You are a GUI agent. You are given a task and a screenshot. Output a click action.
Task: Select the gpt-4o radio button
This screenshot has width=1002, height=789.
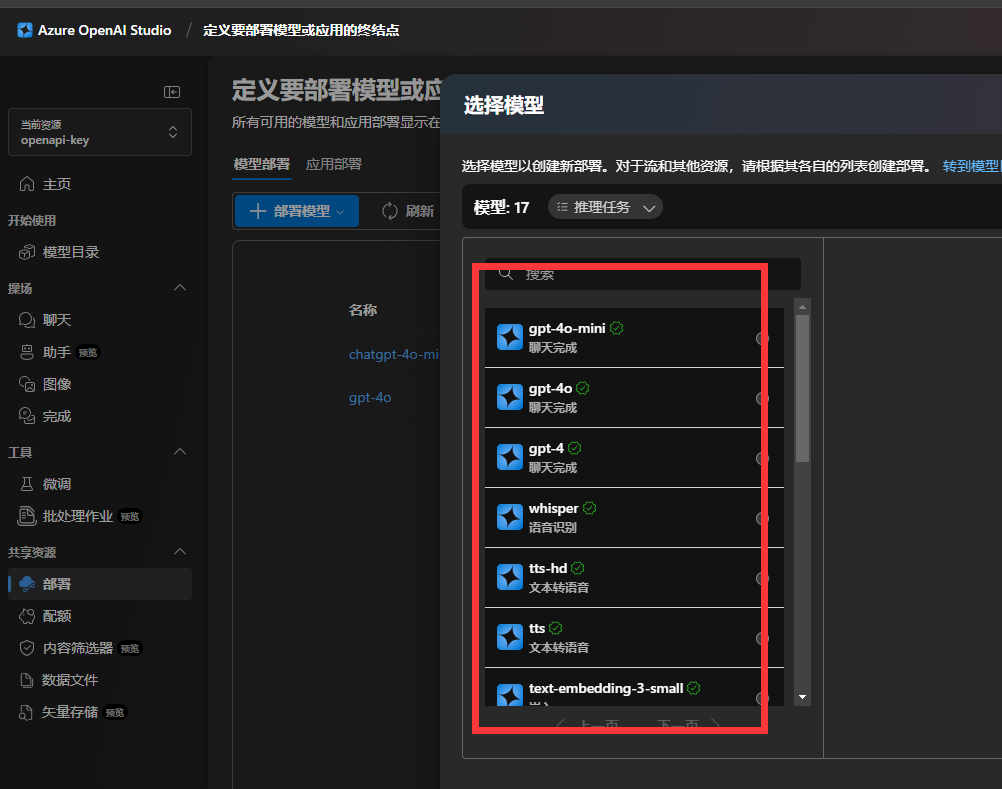click(x=762, y=399)
